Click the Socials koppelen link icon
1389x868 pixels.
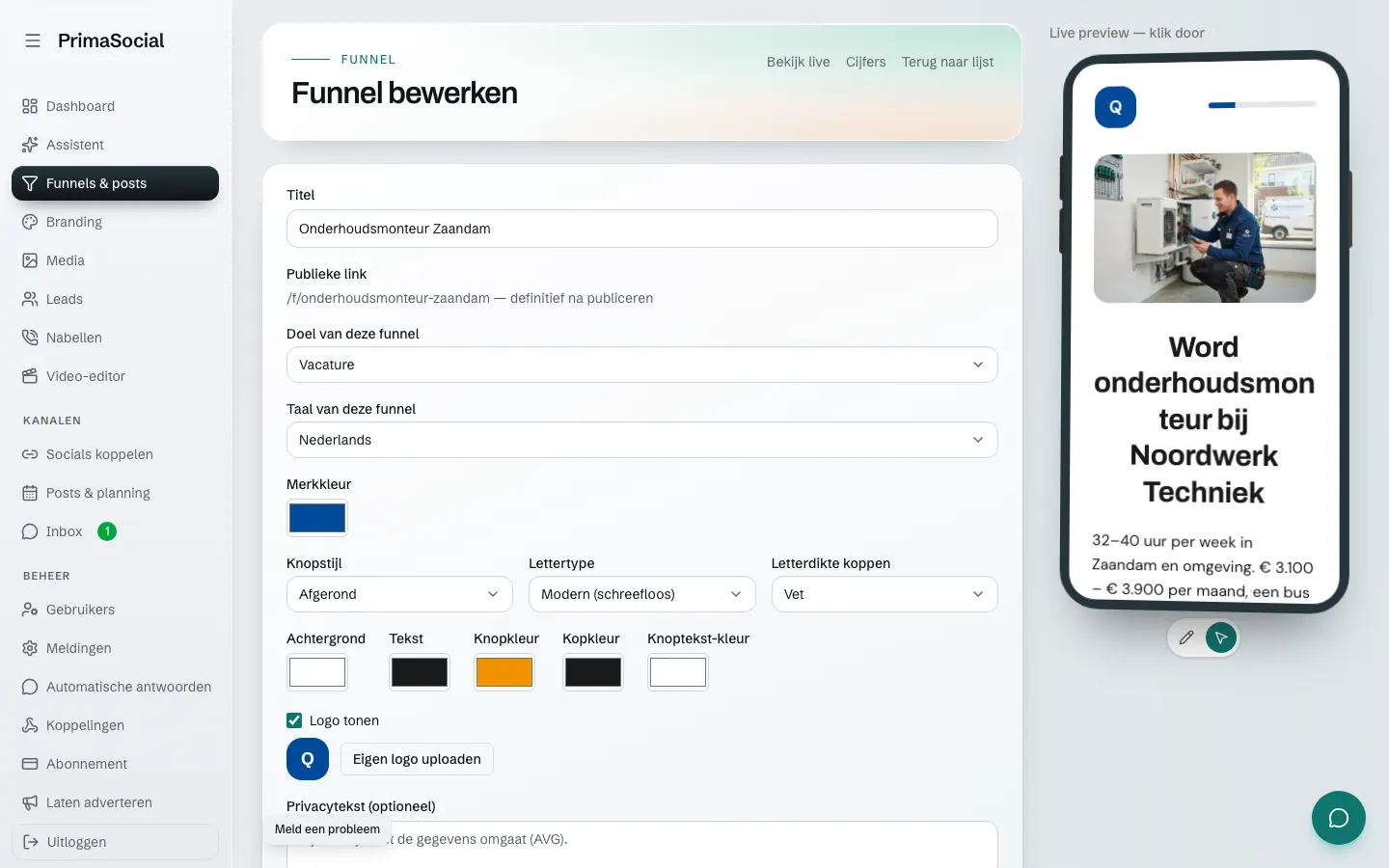click(x=30, y=454)
